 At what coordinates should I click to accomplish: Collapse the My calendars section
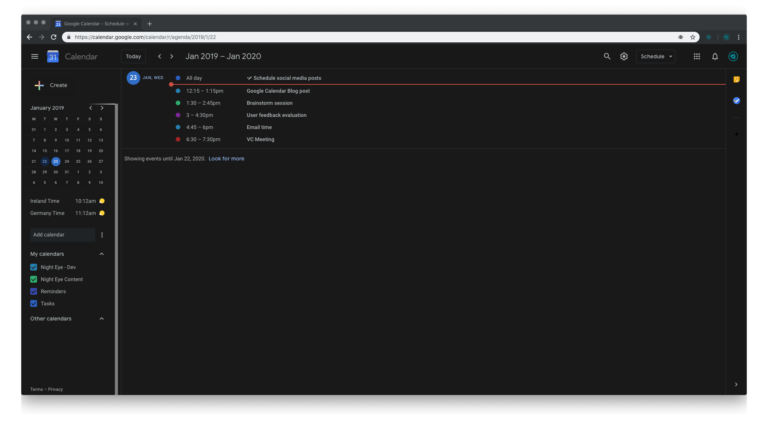click(x=102, y=254)
